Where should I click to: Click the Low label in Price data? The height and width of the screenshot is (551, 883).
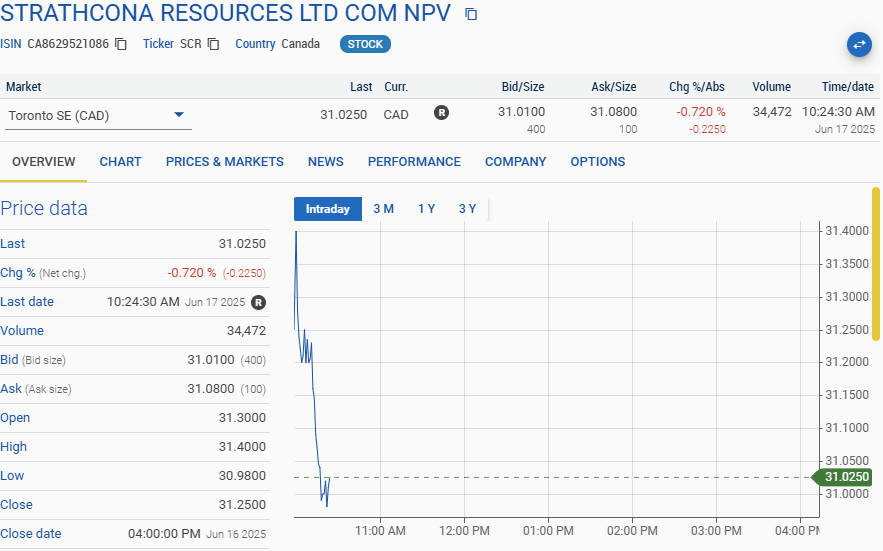click(x=12, y=476)
